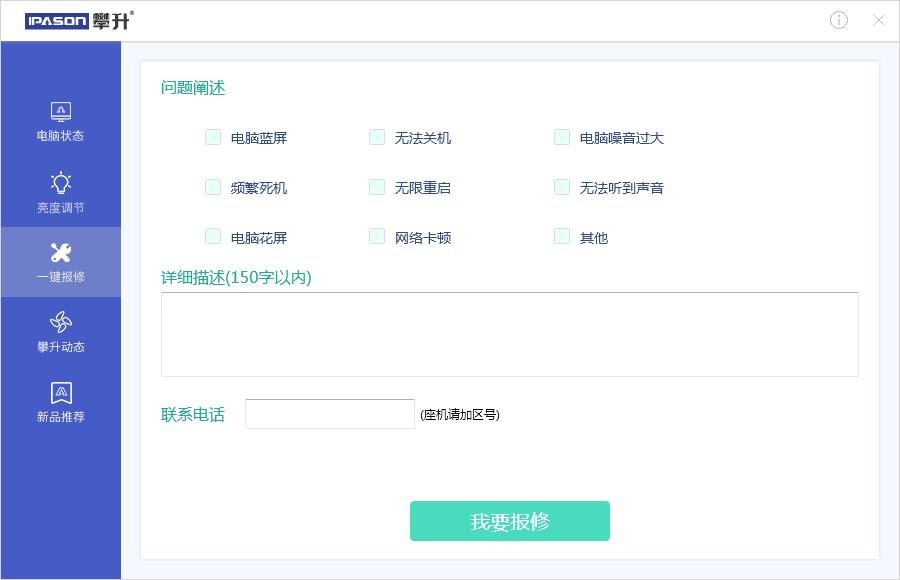The image size is (900, 580).
Task: Select the 频繁死机 checkbox
Action: coord(213,187)
